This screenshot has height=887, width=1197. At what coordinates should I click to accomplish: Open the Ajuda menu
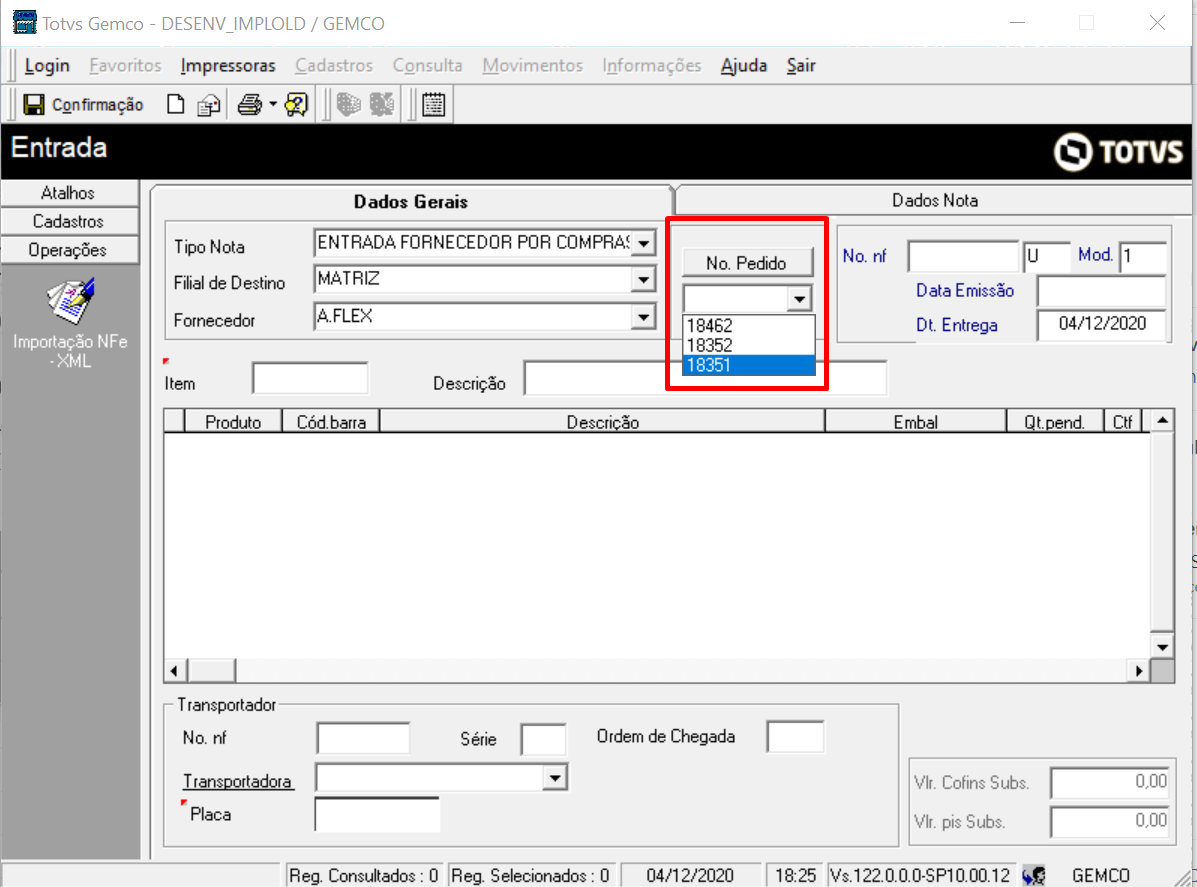click(743, 66)
